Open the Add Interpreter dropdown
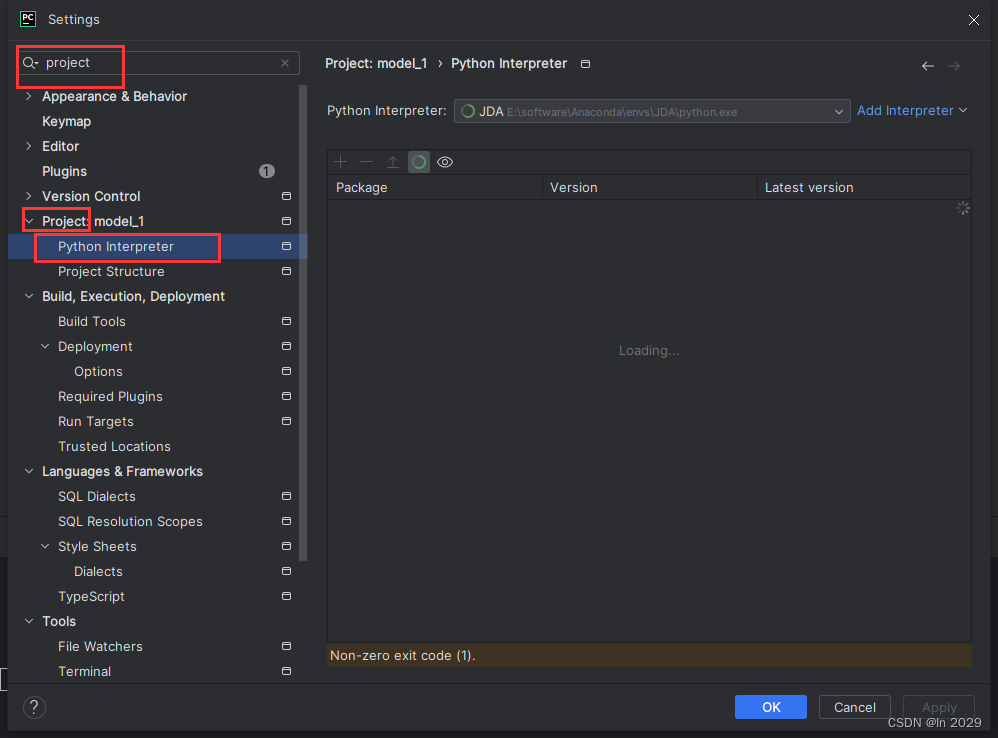The width and height of the screenshot is (998, 738). 912,111
